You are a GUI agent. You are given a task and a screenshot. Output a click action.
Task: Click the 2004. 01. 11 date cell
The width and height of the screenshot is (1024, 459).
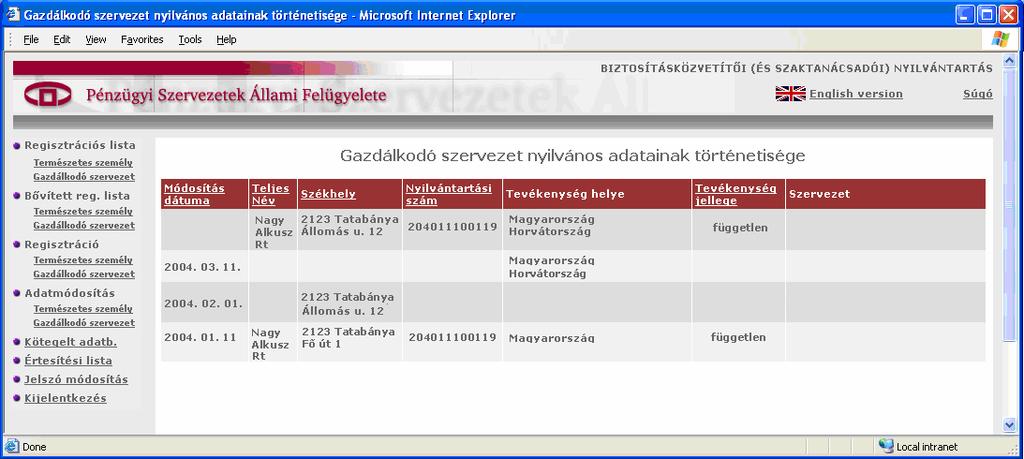pos(200,338)
